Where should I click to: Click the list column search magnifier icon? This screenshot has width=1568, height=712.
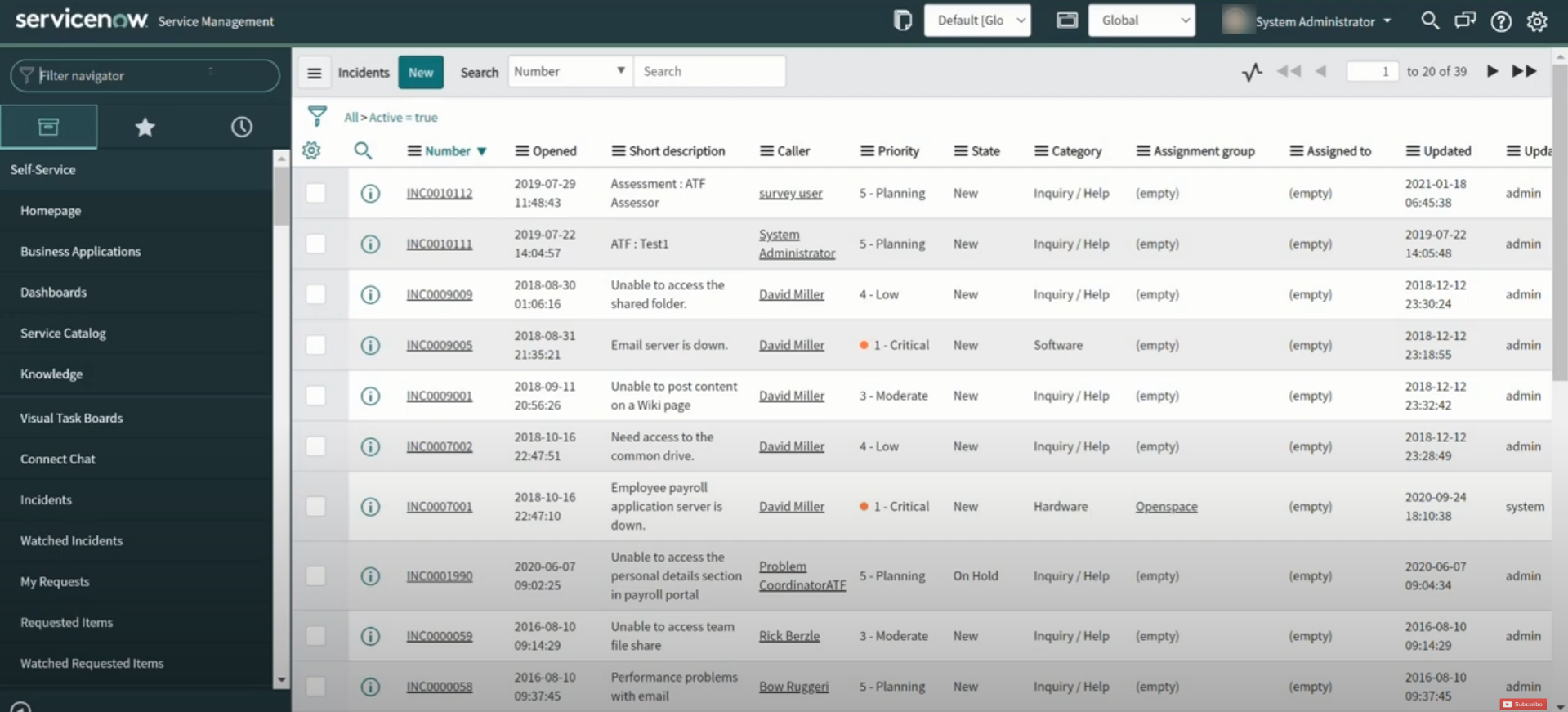363,150
